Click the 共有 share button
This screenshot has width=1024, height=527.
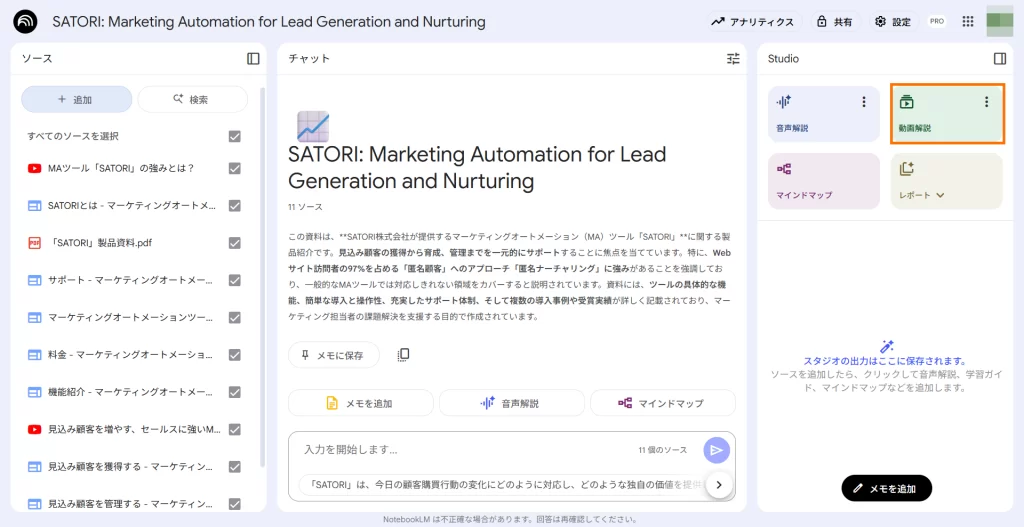[835, 22]
